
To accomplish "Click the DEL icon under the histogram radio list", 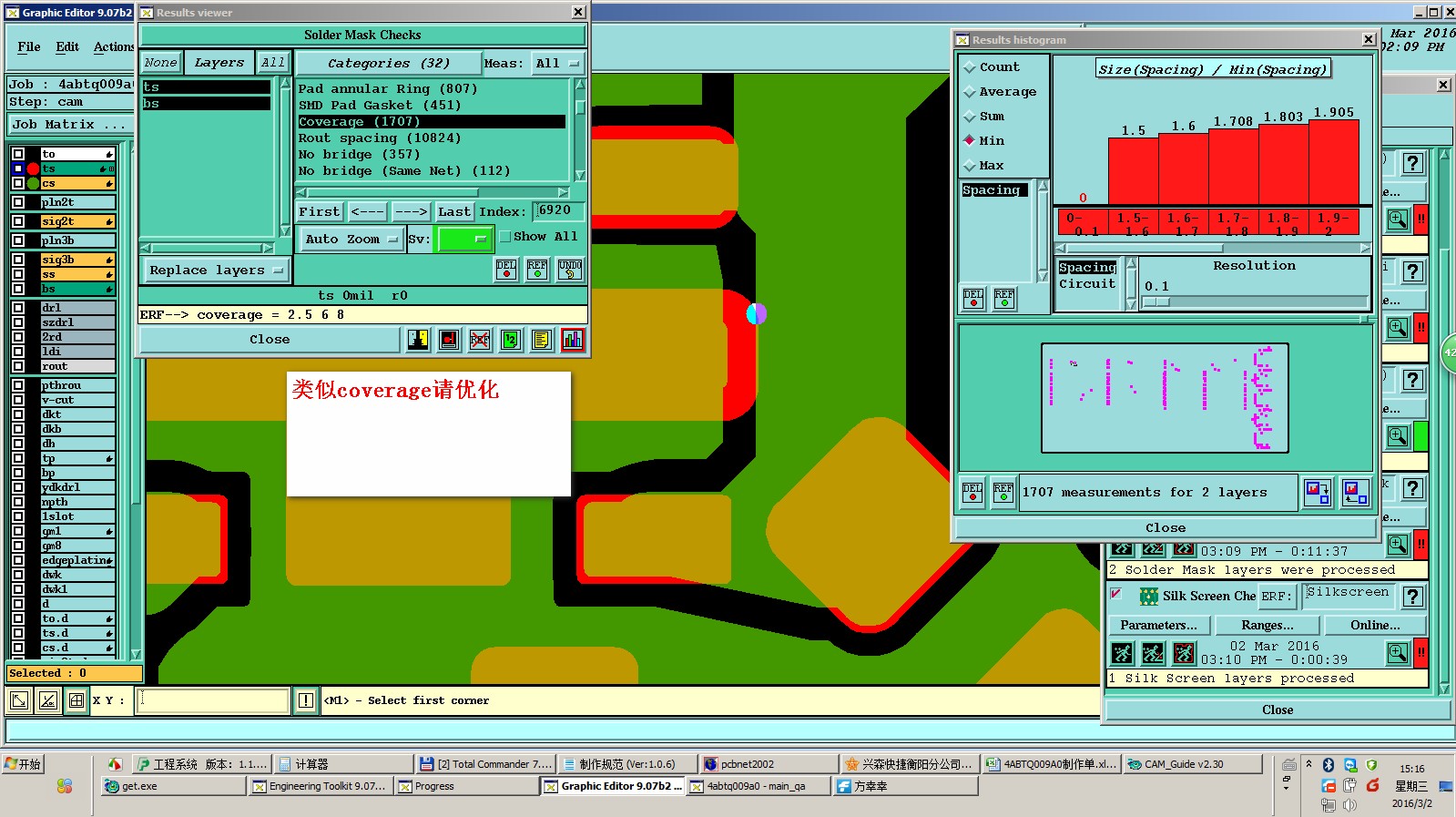I will pyautogui.click(x=973, y=299).
